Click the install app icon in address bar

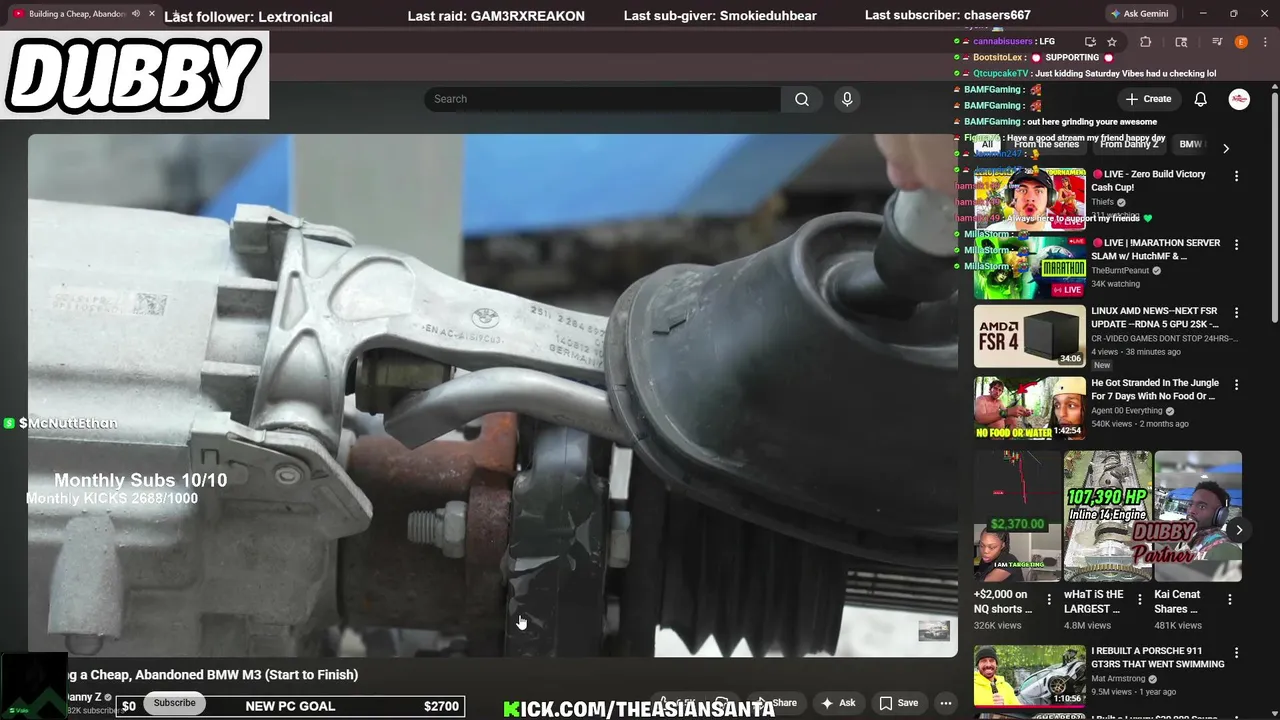click(1090, 42)
